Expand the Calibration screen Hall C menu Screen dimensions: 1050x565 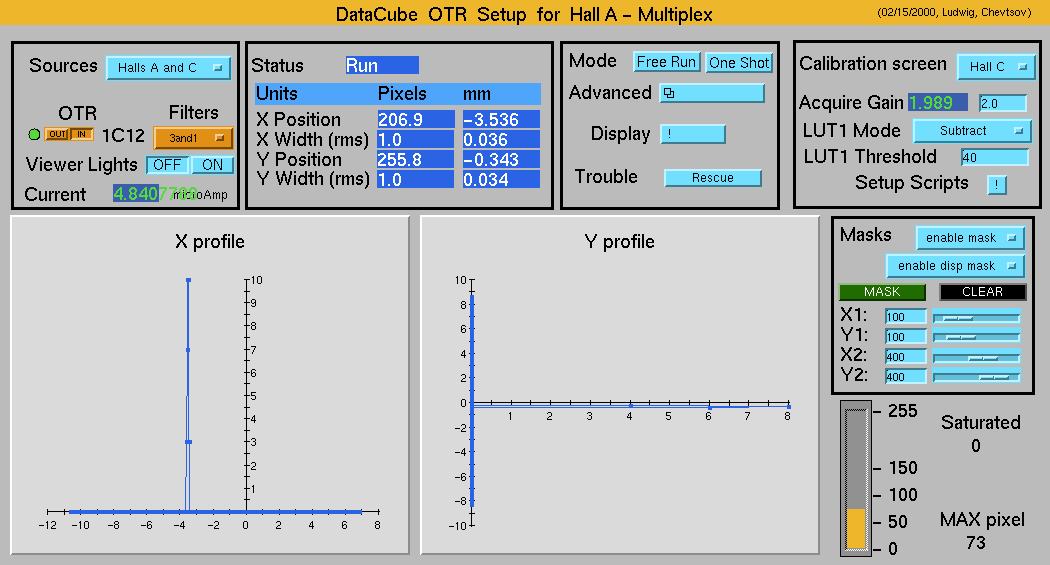(995, 67)
